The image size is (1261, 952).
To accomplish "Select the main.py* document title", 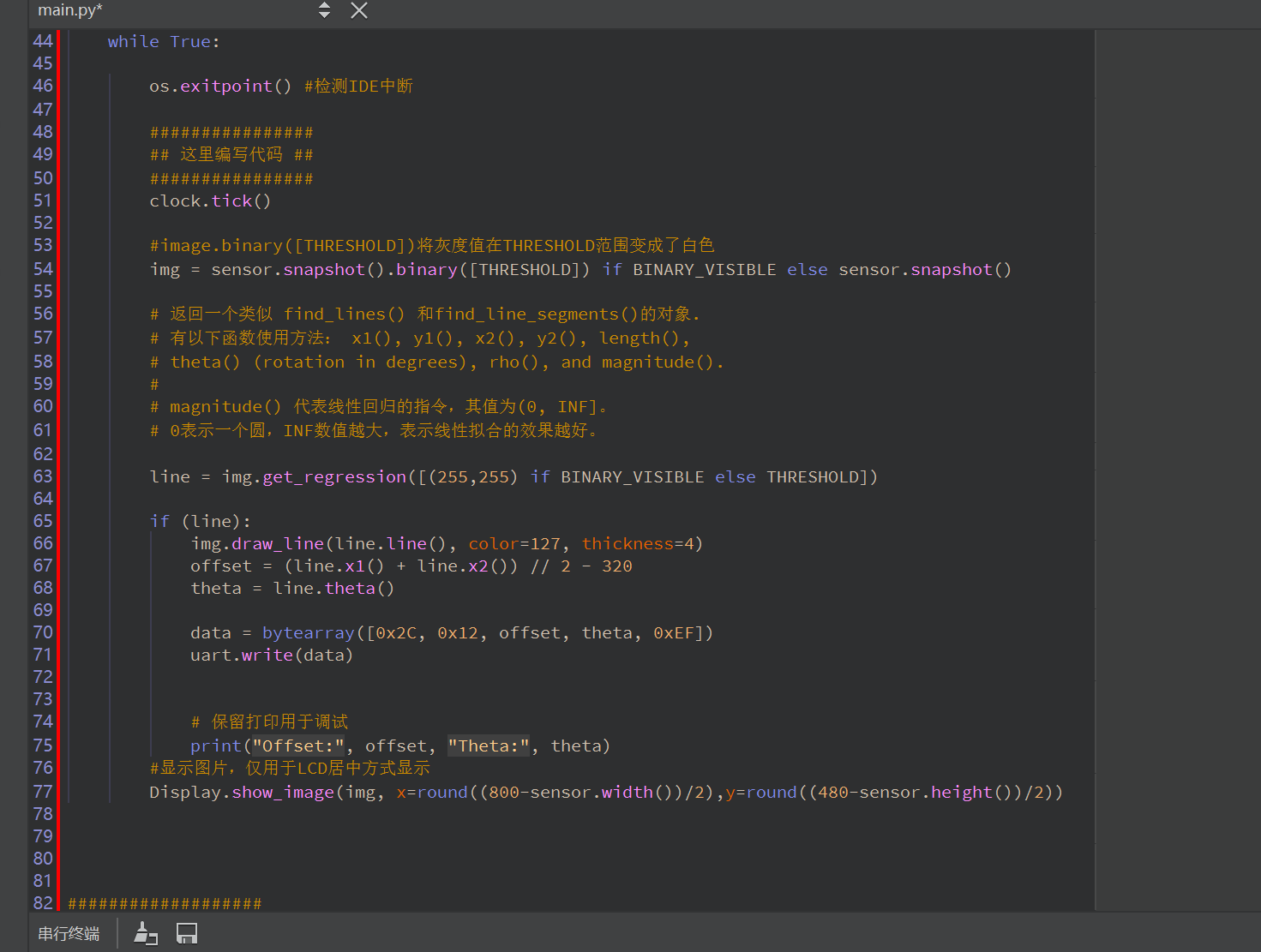I will [70, 10].
